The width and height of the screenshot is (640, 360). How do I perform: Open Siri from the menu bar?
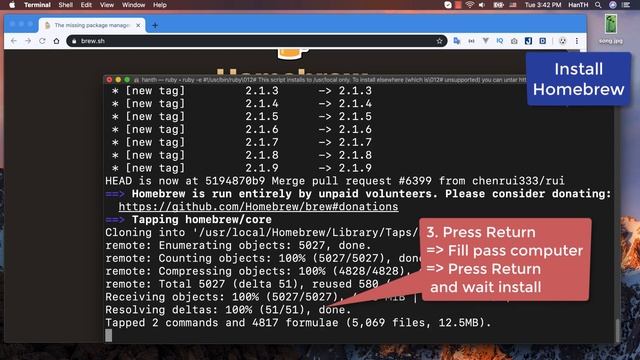613,5
